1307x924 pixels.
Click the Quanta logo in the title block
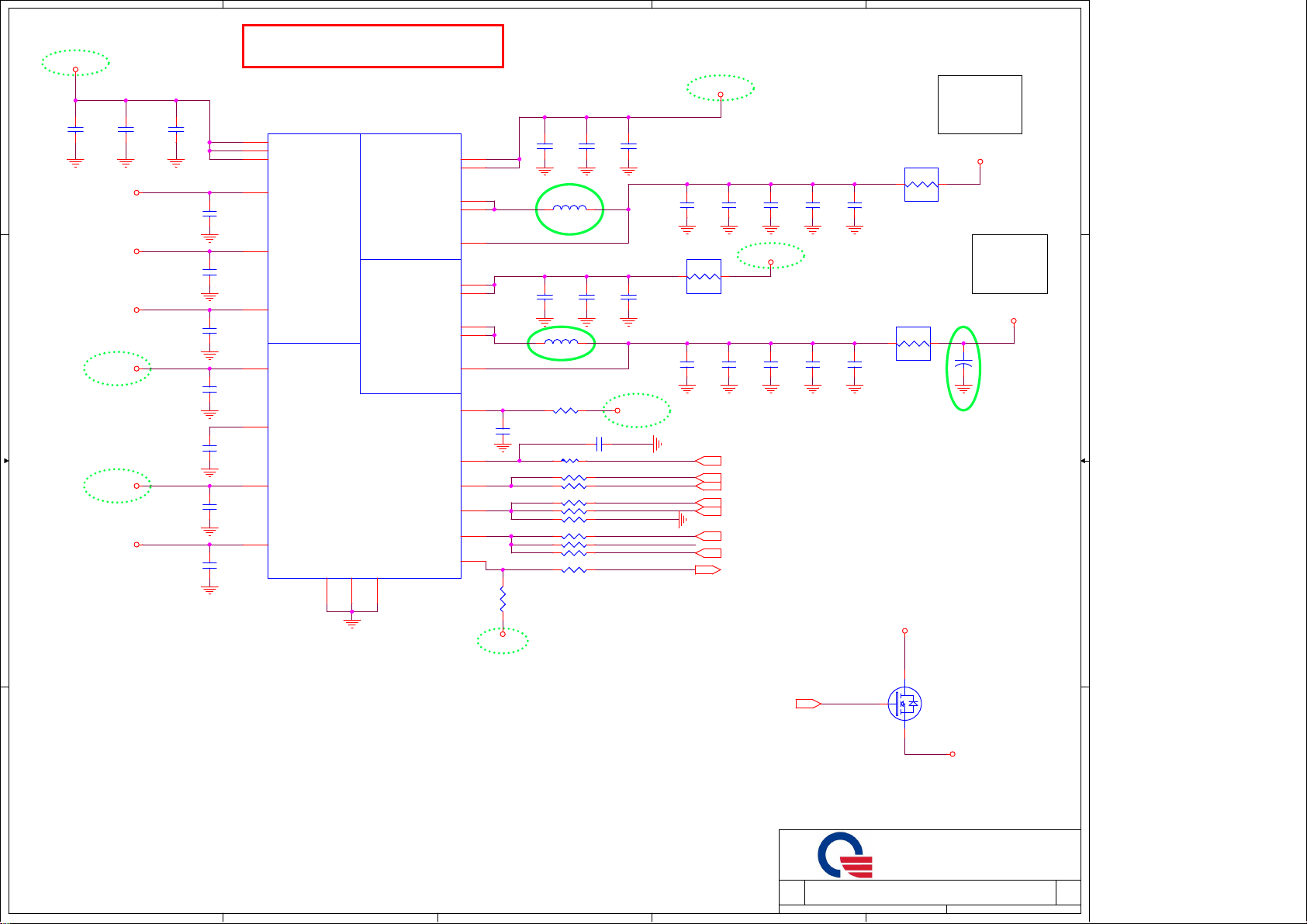845,855
